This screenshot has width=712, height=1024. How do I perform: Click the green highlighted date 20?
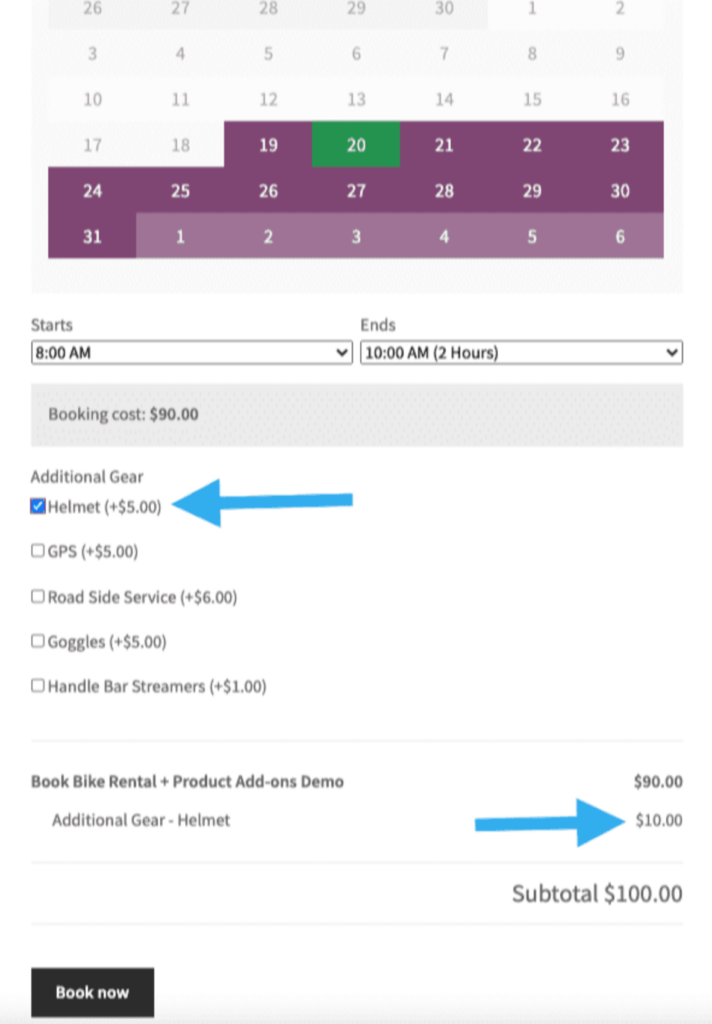click(356, 145)
